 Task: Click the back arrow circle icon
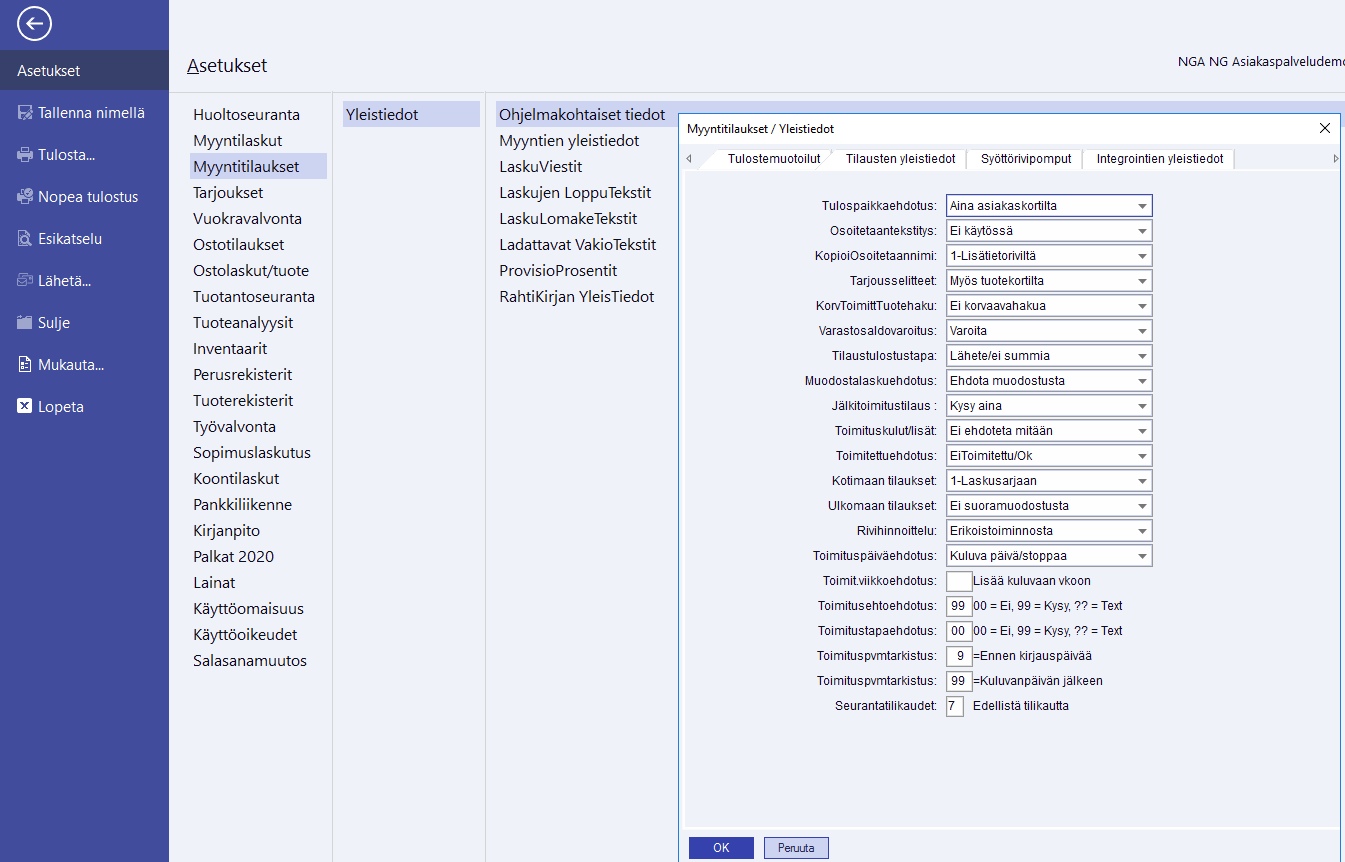pyautogui.click(x=34, y=24)
